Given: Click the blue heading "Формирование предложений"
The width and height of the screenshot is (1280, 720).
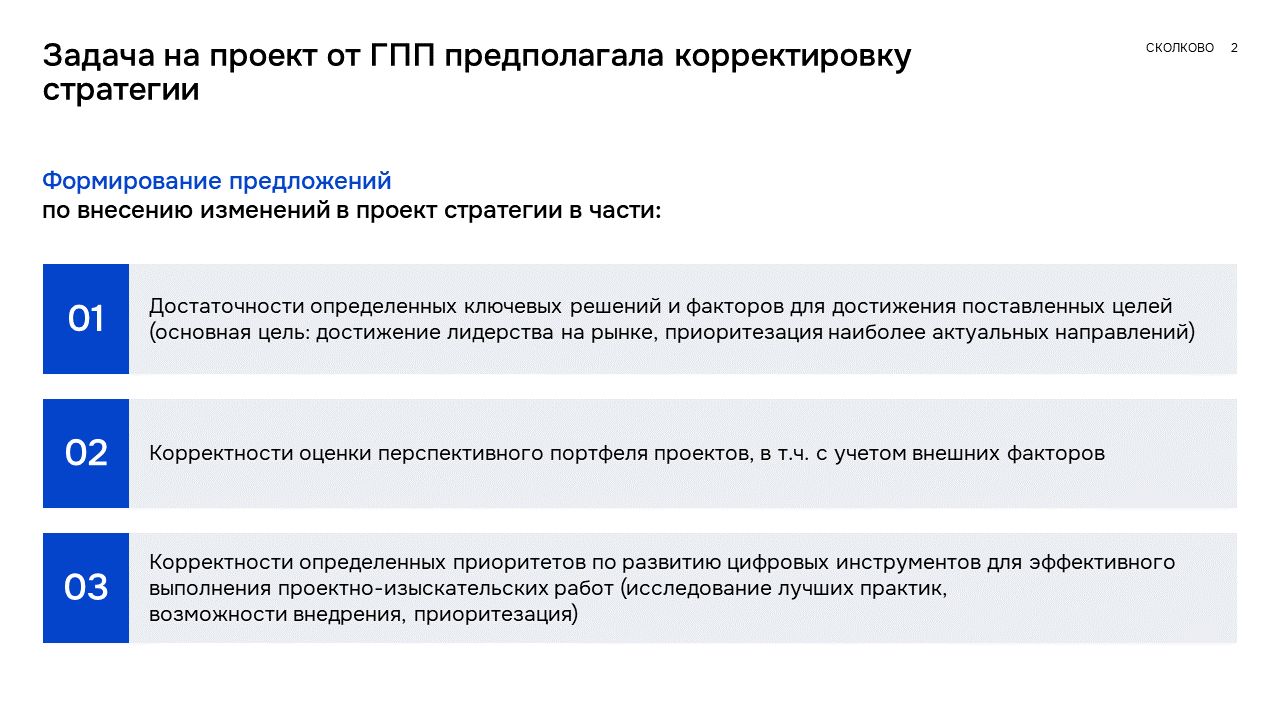Looking at the screenshot, I should coord(217,181).
